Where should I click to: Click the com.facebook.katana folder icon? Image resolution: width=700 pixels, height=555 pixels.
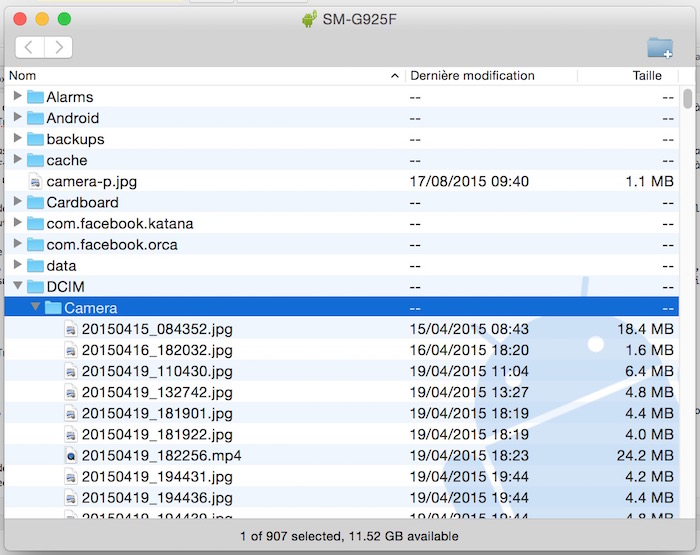[x=35, y=224]
